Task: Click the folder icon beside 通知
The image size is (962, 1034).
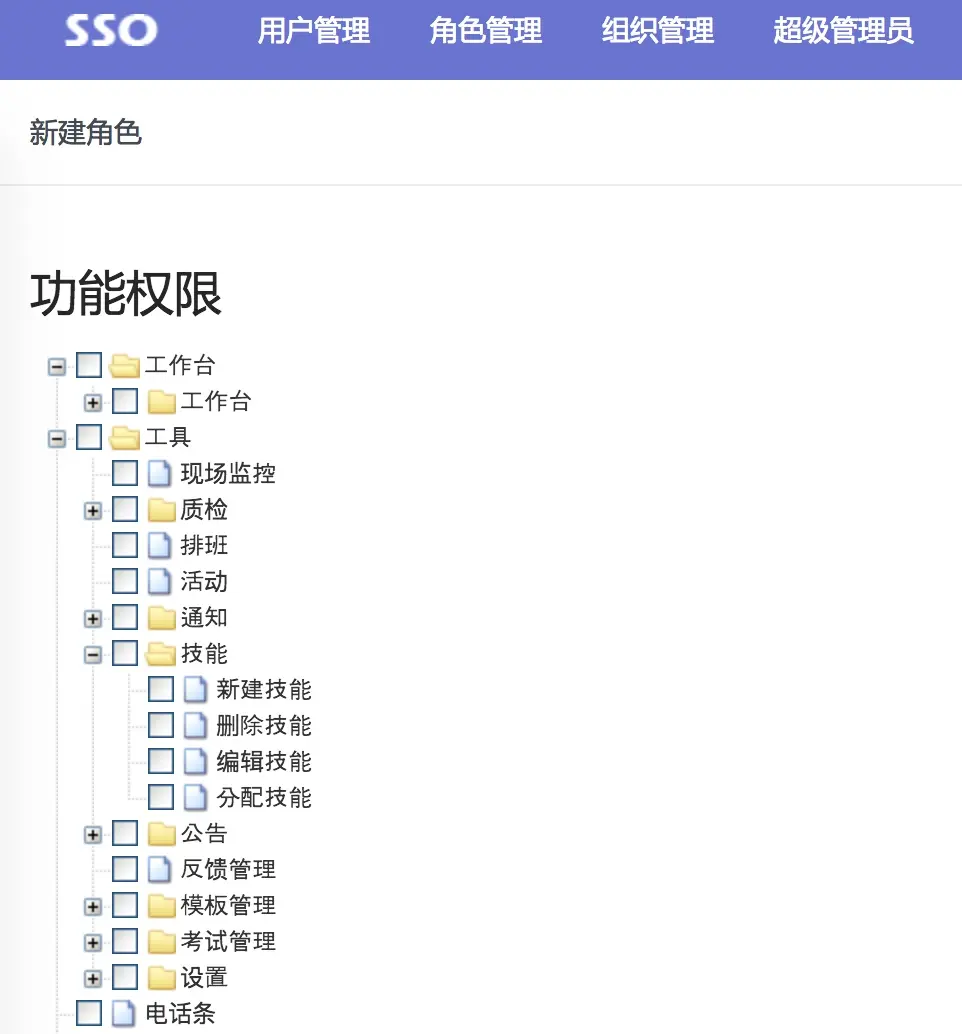Action: 162,617
